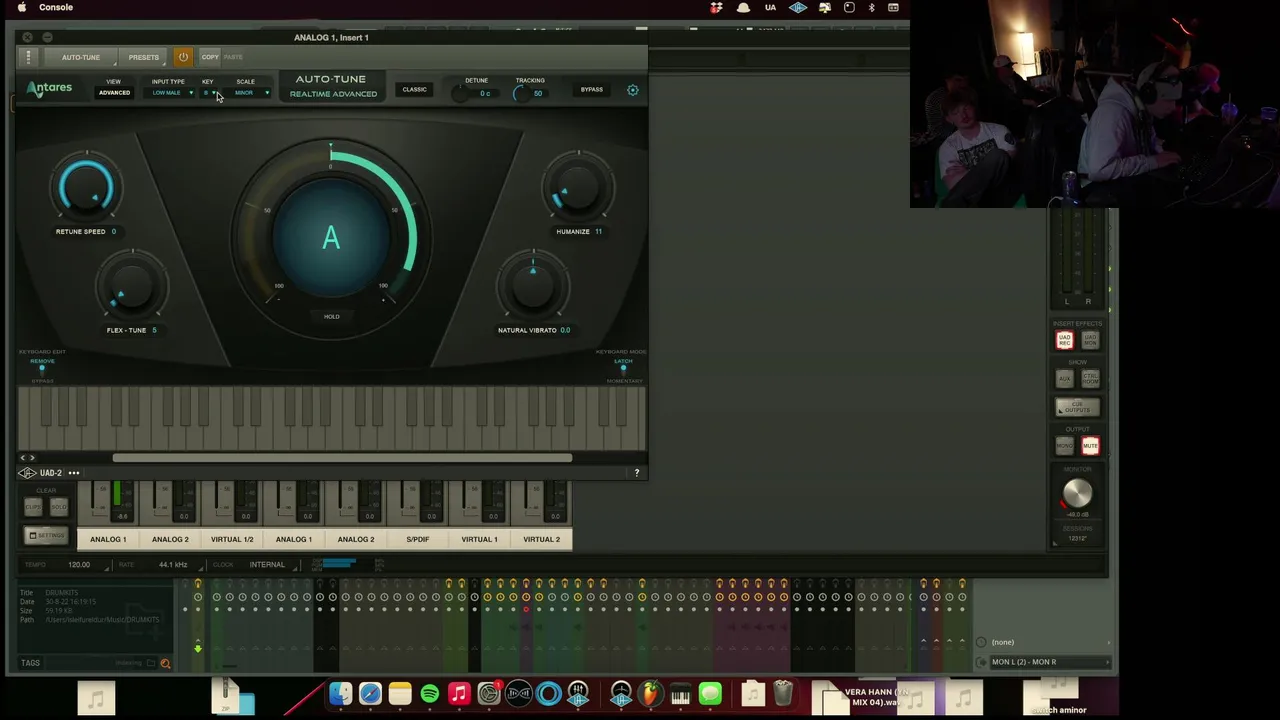Select the VIRTUAL 1/2 channel label

click(x=232, y=539)
